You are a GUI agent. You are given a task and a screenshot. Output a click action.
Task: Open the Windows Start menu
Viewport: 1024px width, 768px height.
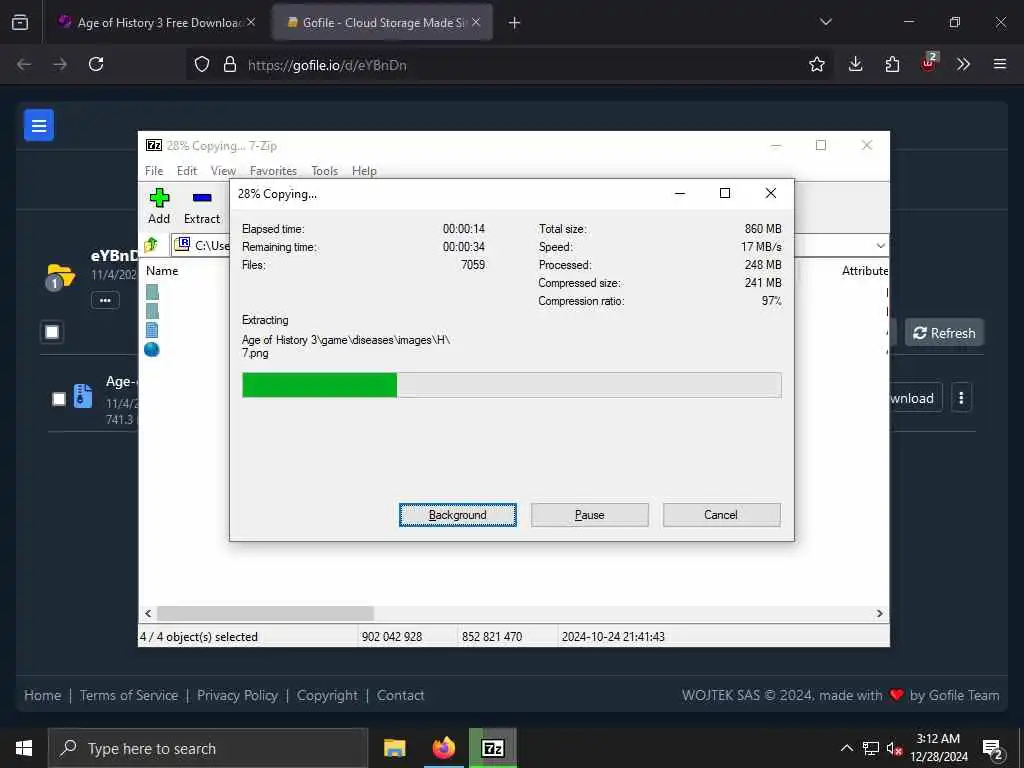[x=24, y=748]
